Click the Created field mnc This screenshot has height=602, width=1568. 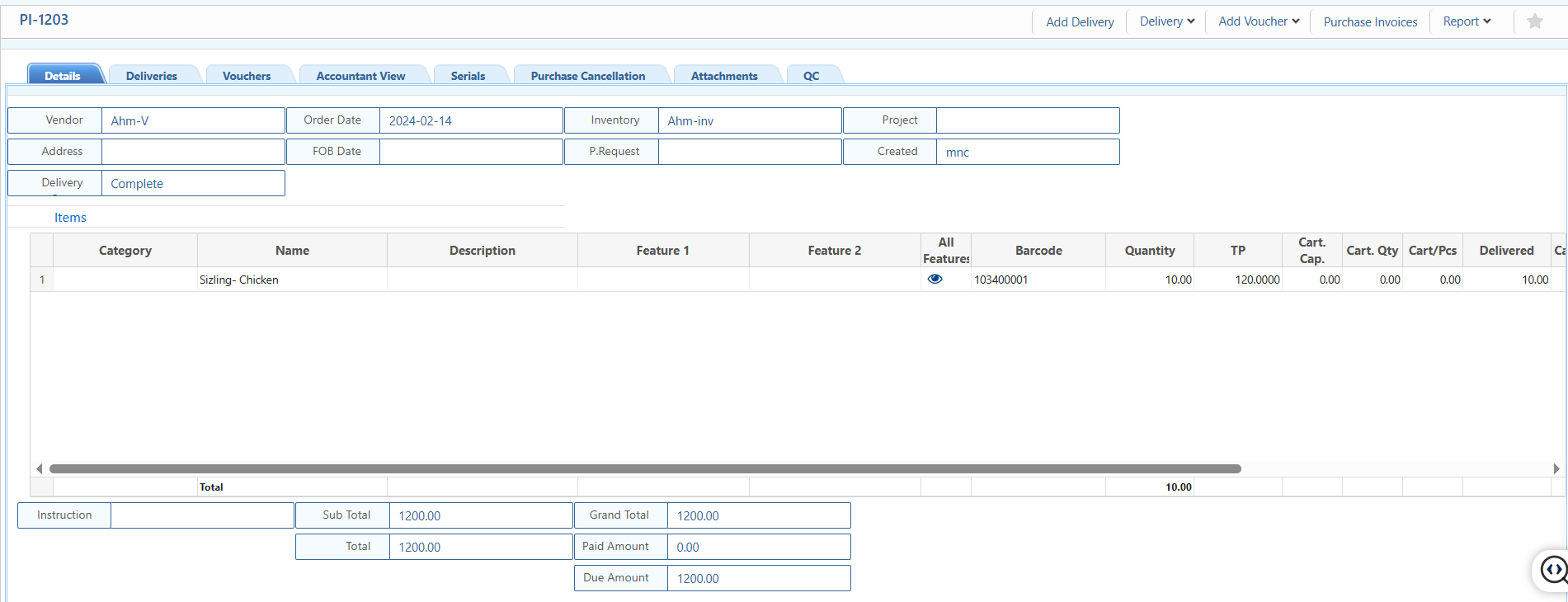(1028, 152)
